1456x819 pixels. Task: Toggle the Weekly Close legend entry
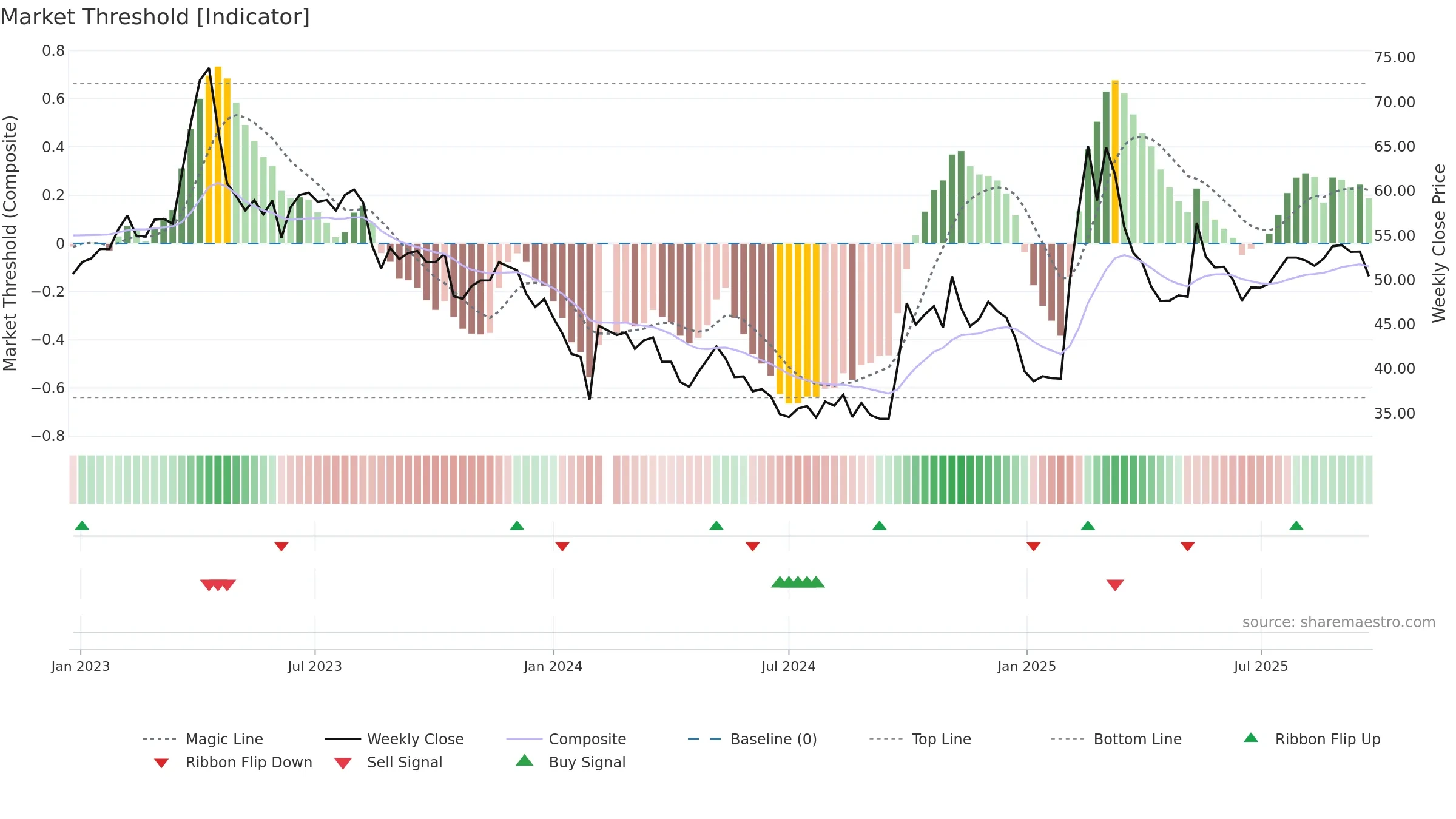click(x=394, y=739)
